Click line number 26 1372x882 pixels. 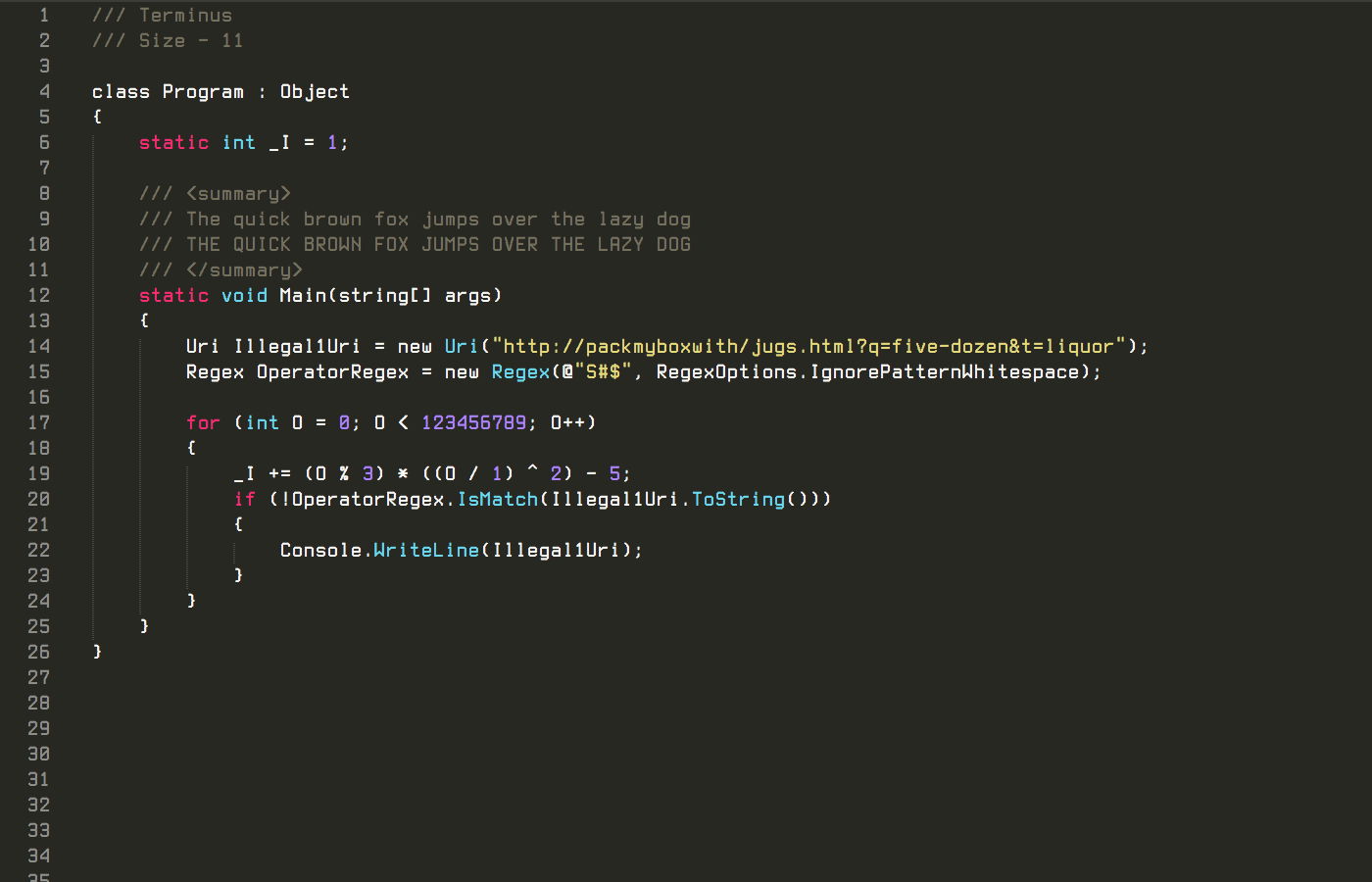point(38,652)
